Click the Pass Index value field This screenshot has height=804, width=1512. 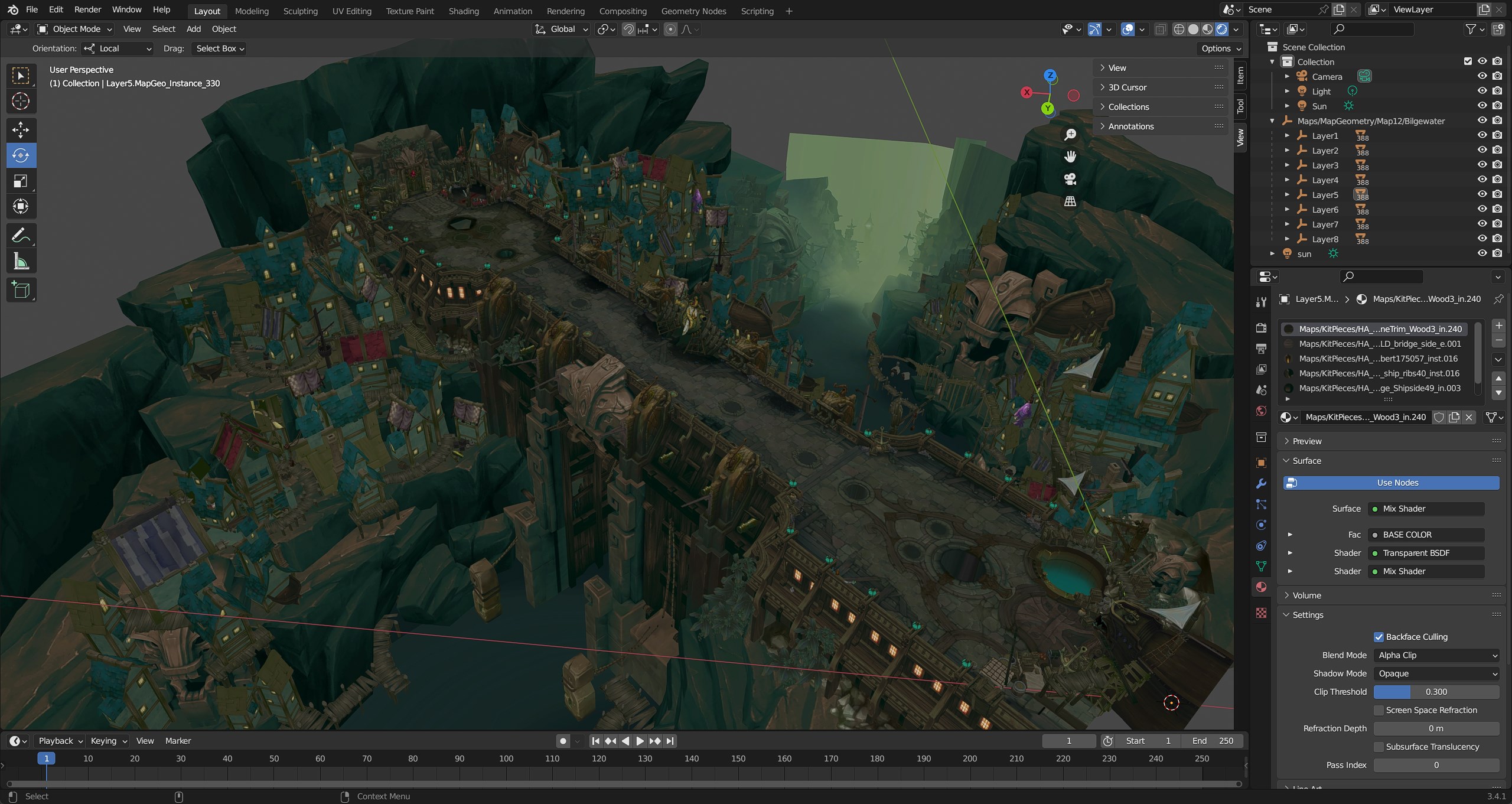tap(1436, 765)
